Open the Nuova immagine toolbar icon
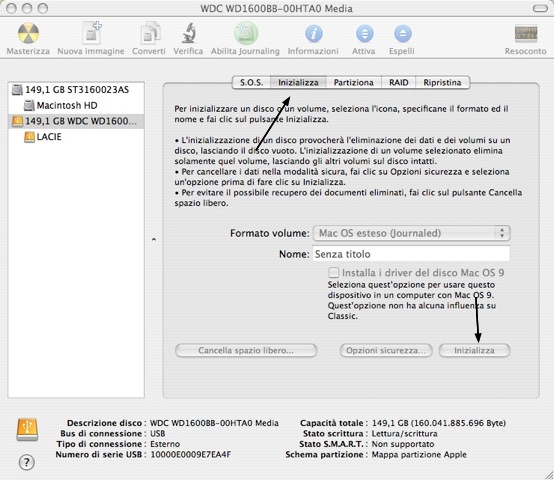The width and height of the screenshot is (554, 480). point(92,32)
